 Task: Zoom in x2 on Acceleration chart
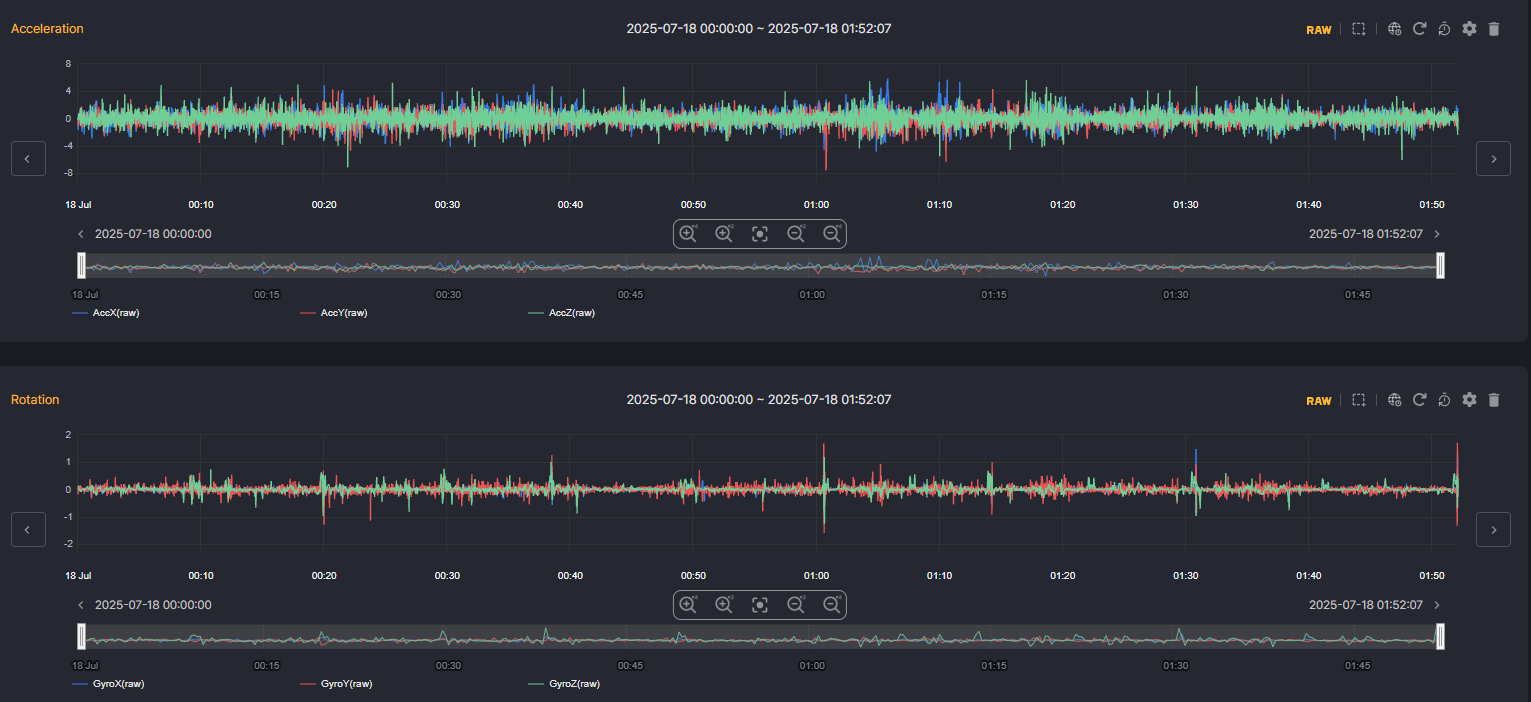[724, 234]
